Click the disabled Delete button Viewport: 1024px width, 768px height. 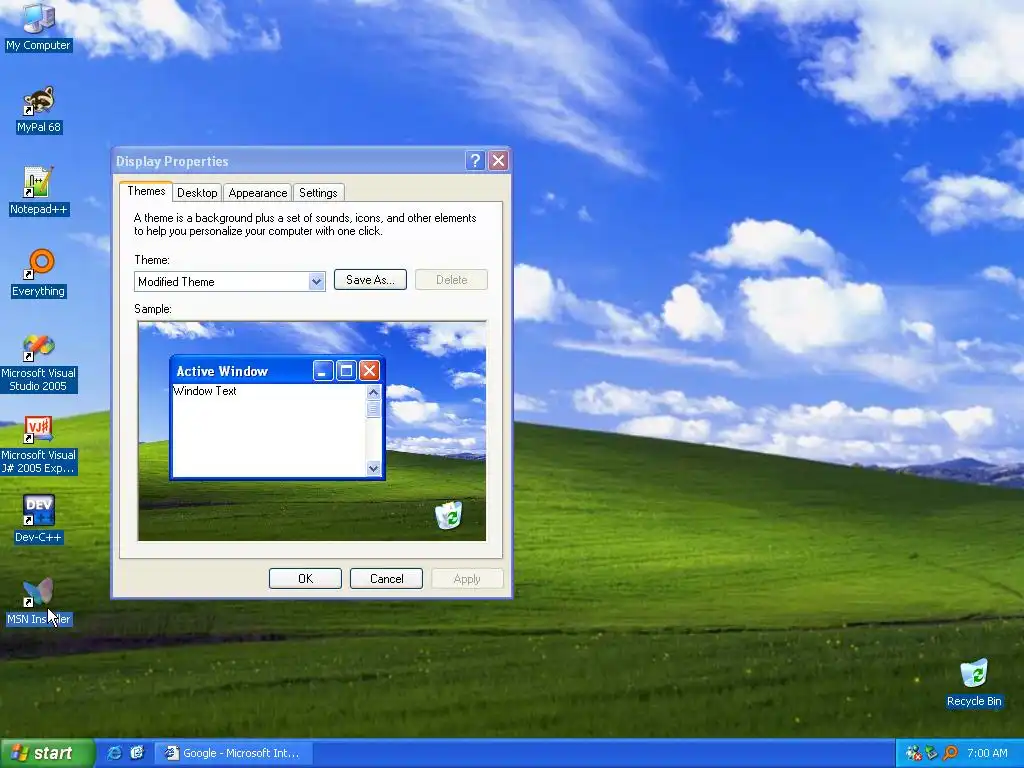pyautogui.click(x=451, y=280)
